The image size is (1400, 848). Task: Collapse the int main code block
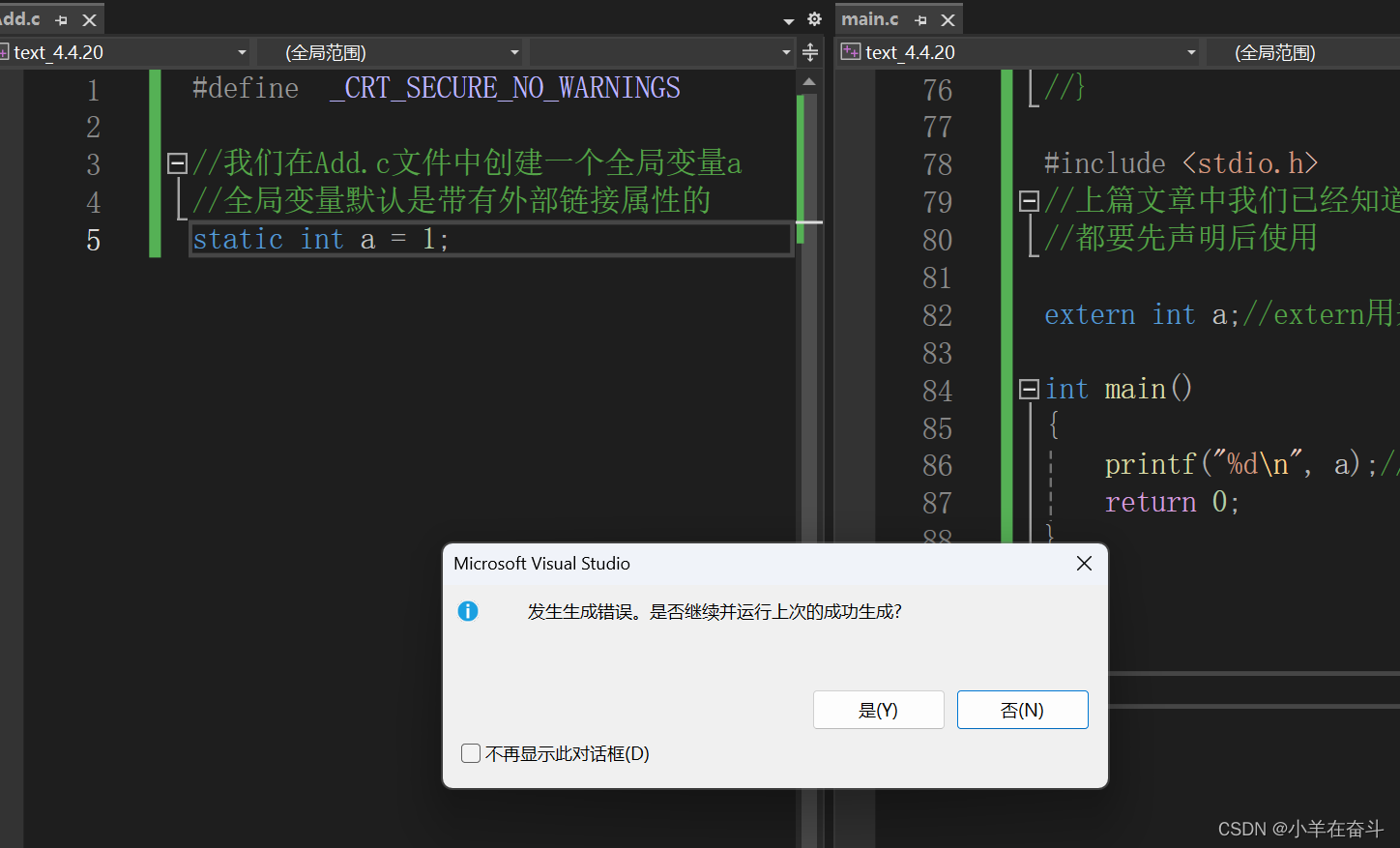tap(1028, 389)
